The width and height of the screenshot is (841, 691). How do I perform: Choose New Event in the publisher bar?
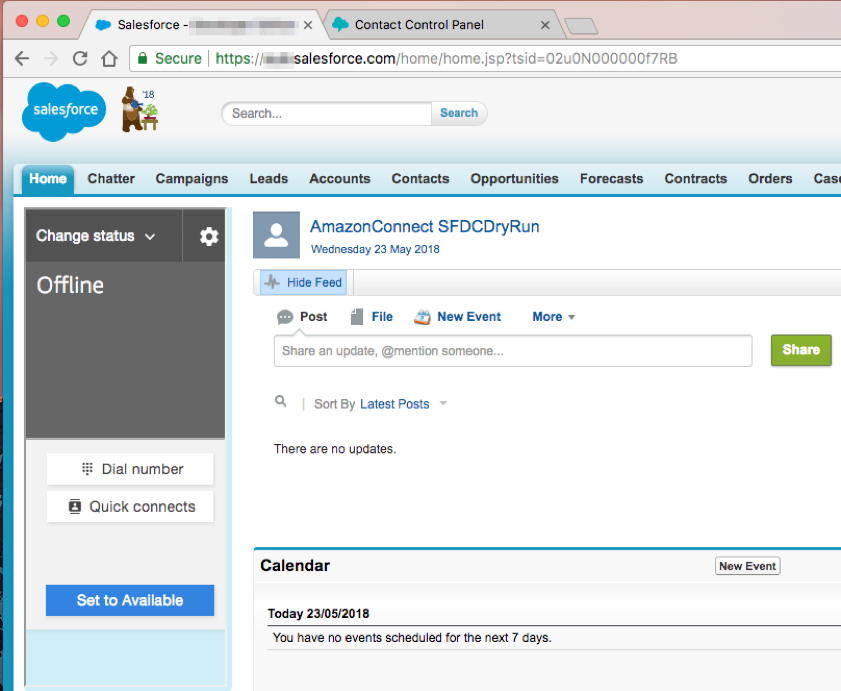[458, 317]
